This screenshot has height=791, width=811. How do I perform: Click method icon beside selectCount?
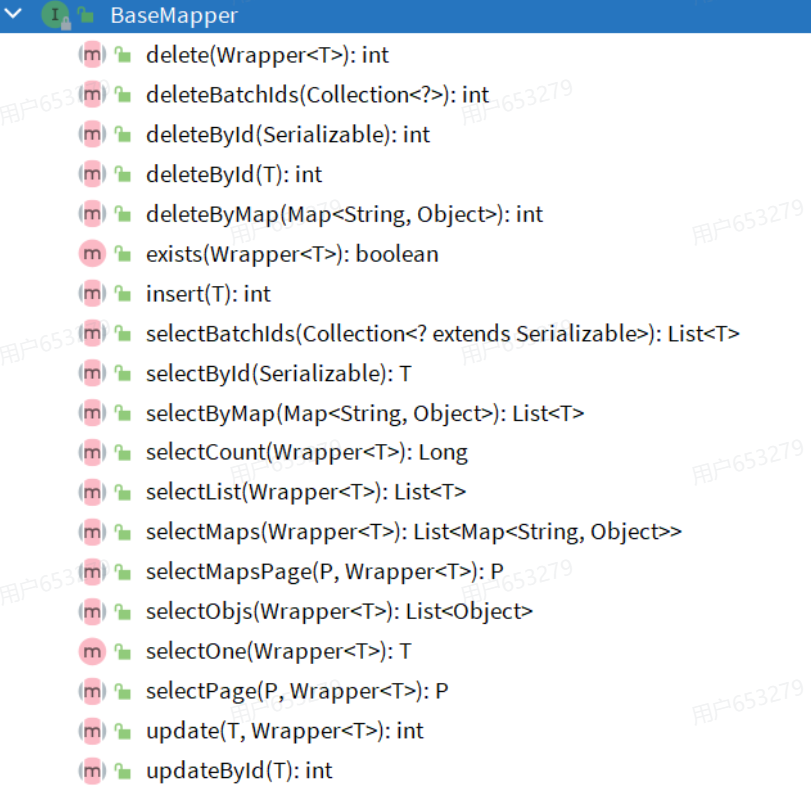point(92,452)
